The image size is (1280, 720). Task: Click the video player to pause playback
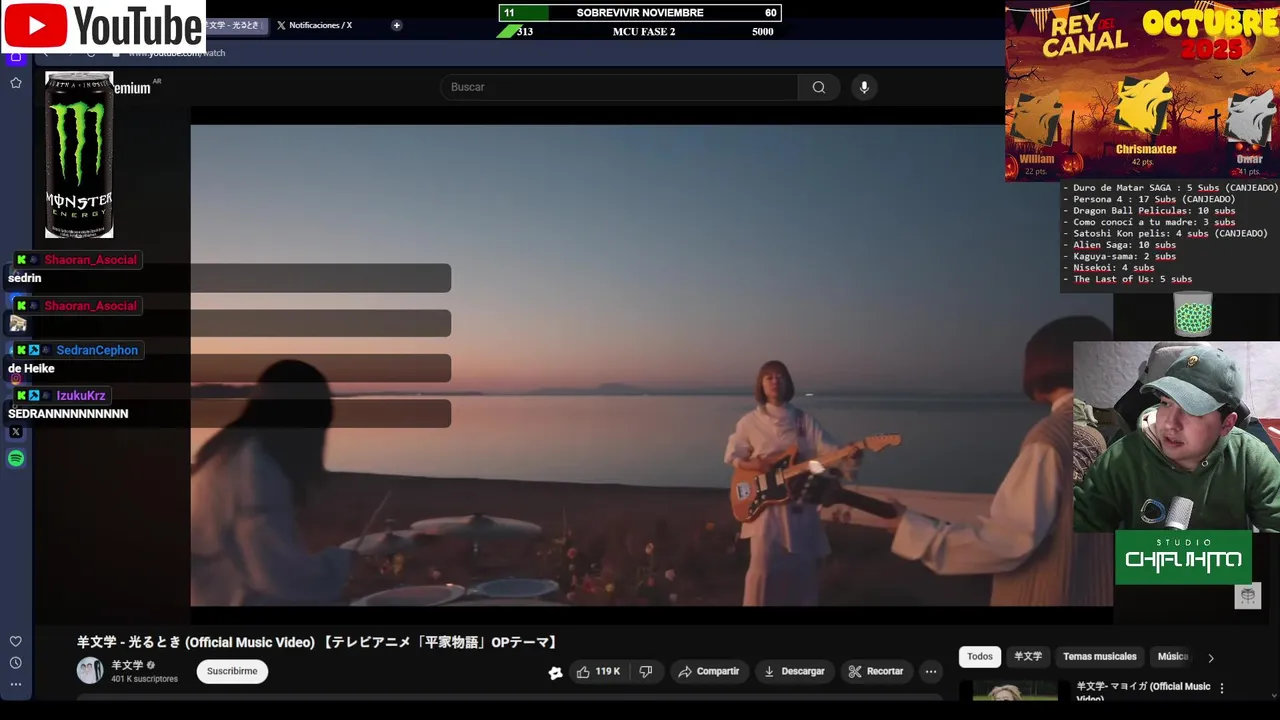pyautogui.click(x=651, y=365)
